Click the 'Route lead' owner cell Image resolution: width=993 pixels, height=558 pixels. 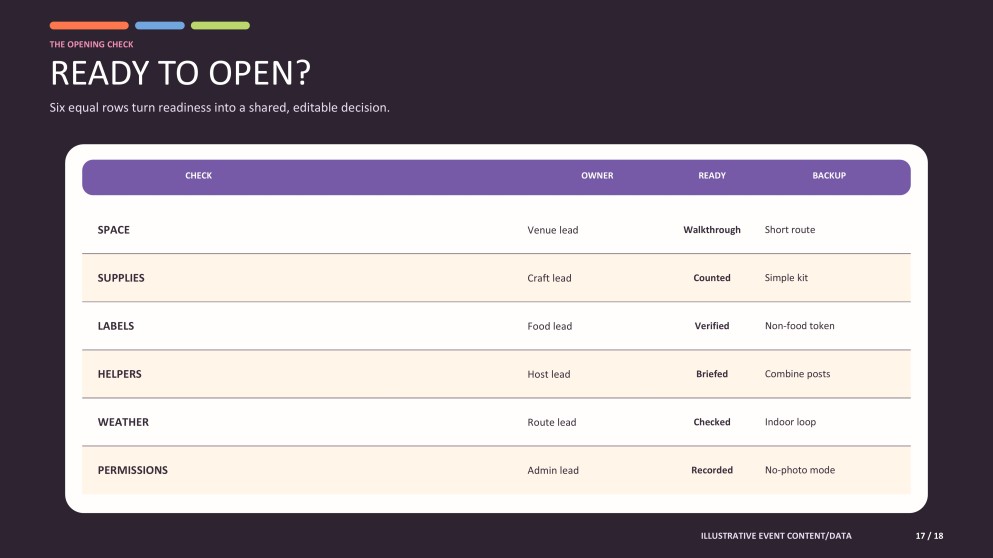coord(552,422)
